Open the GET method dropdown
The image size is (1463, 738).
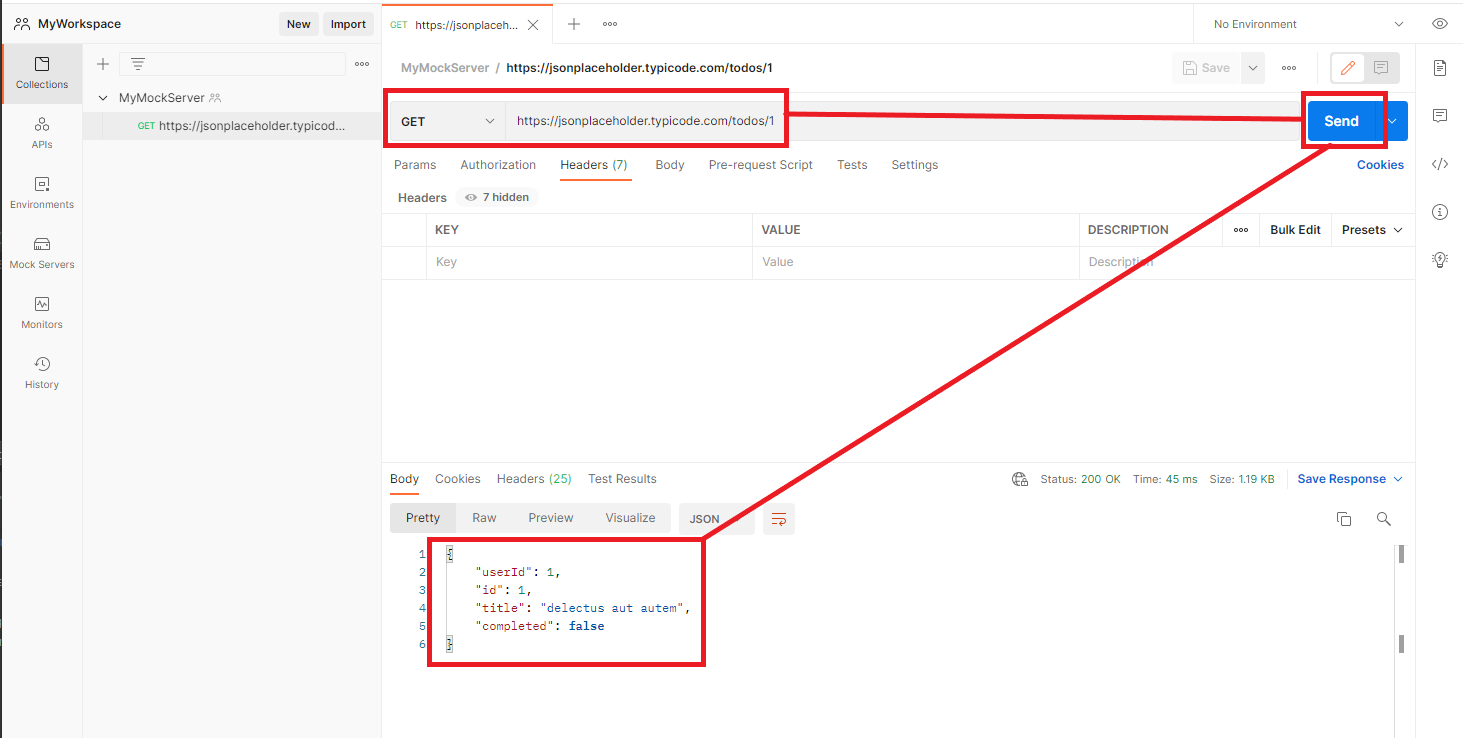point(447,122)
